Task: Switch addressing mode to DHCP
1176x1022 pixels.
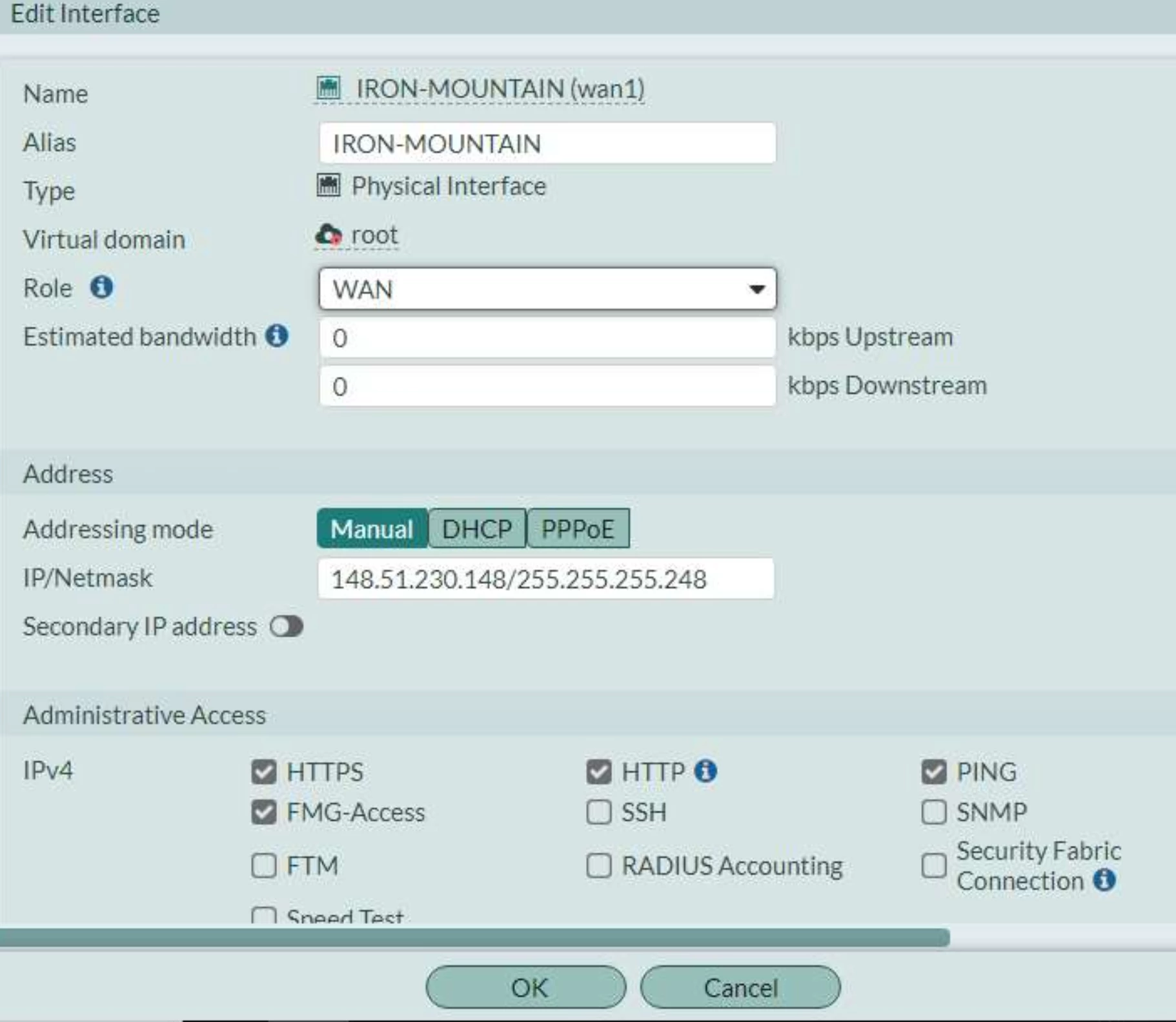Action: pos(477,528)
